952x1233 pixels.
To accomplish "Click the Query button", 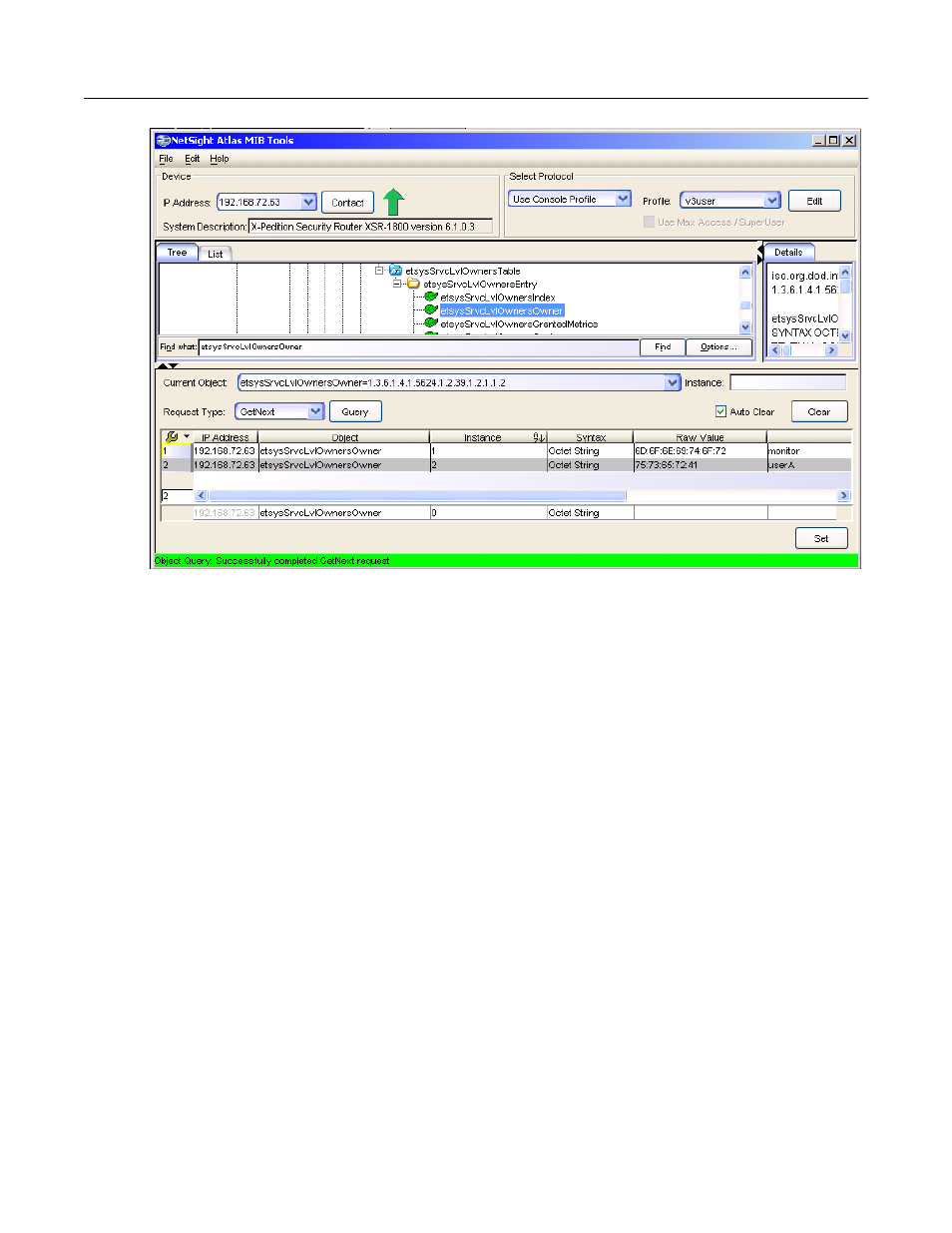I will pos(355,411).
